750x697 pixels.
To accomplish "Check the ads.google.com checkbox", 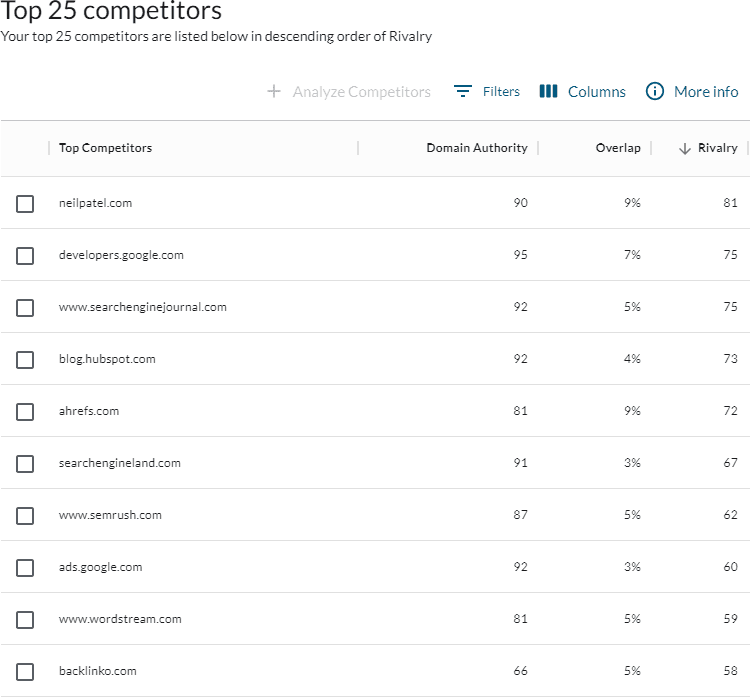I will coord(25,568).
